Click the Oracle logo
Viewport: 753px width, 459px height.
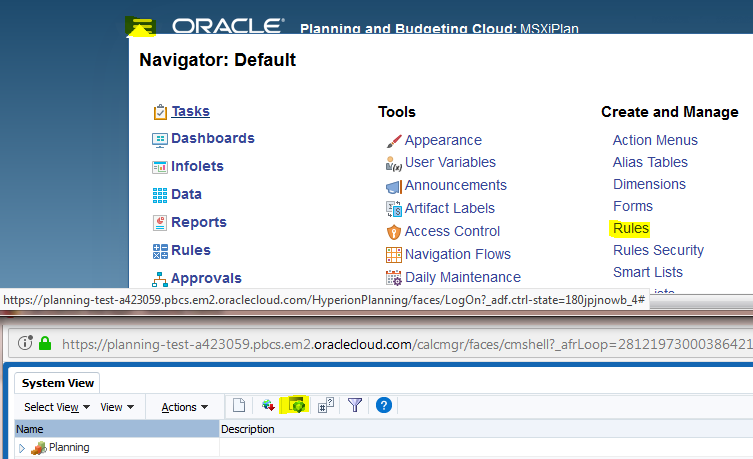(x=228, y=25)
